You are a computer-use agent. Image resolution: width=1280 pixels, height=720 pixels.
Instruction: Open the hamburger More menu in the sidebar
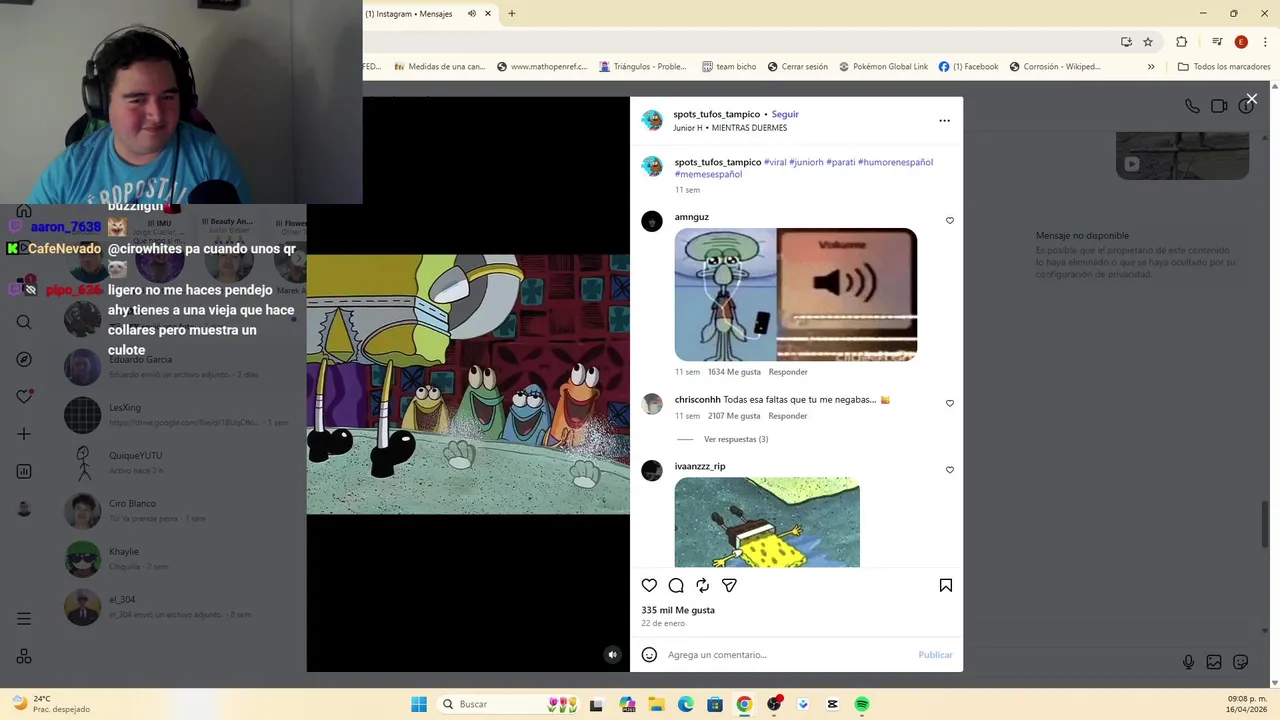coord(24,619)
